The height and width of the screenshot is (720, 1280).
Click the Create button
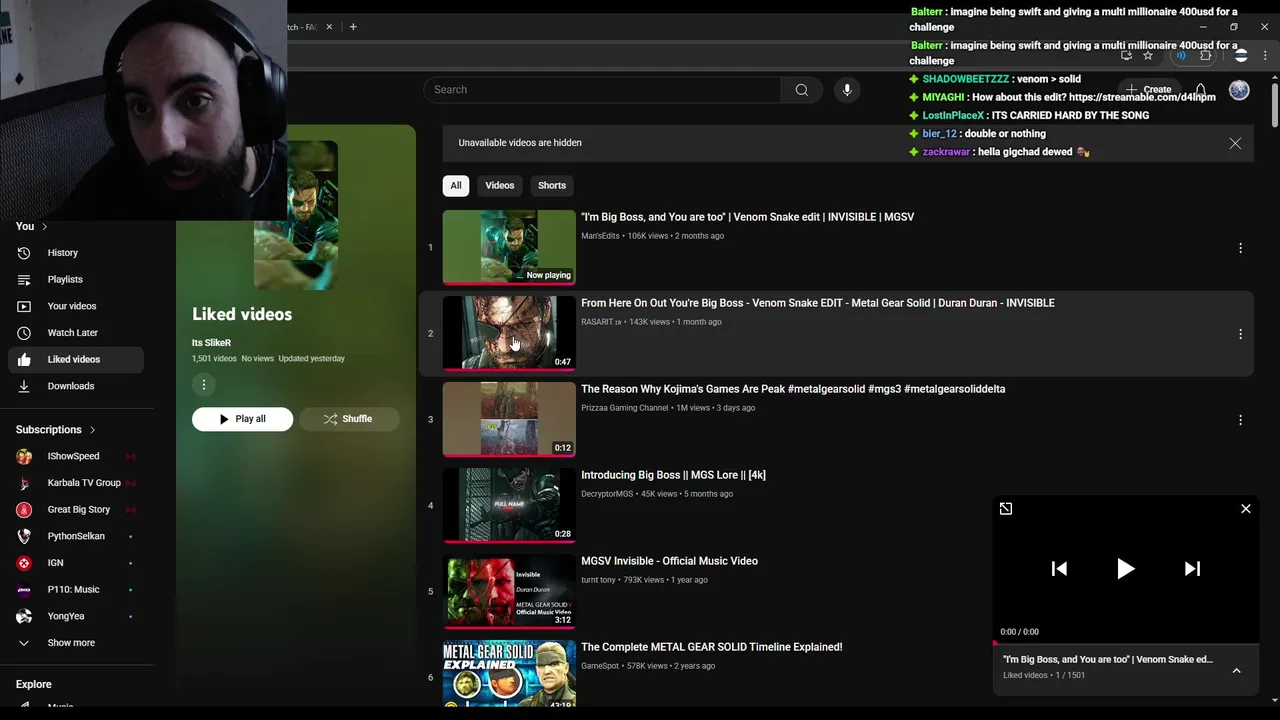1150,90
